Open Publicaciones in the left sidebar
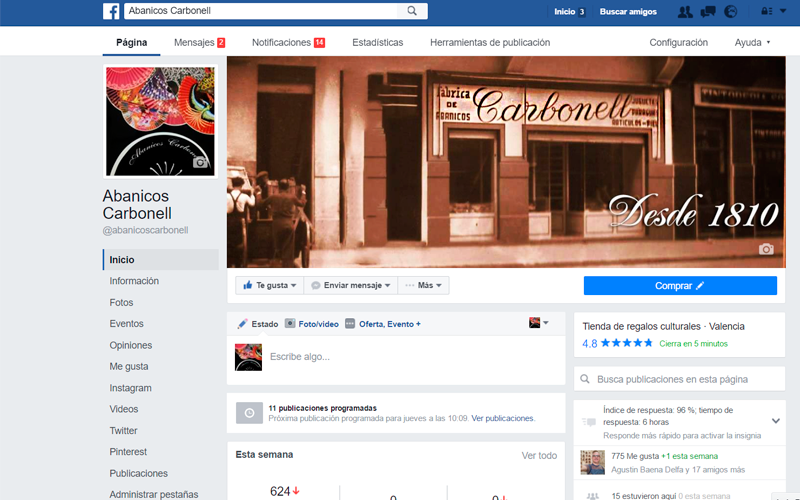Image resolution: width=800 pixels, height=500 pixels. (138, 473)
